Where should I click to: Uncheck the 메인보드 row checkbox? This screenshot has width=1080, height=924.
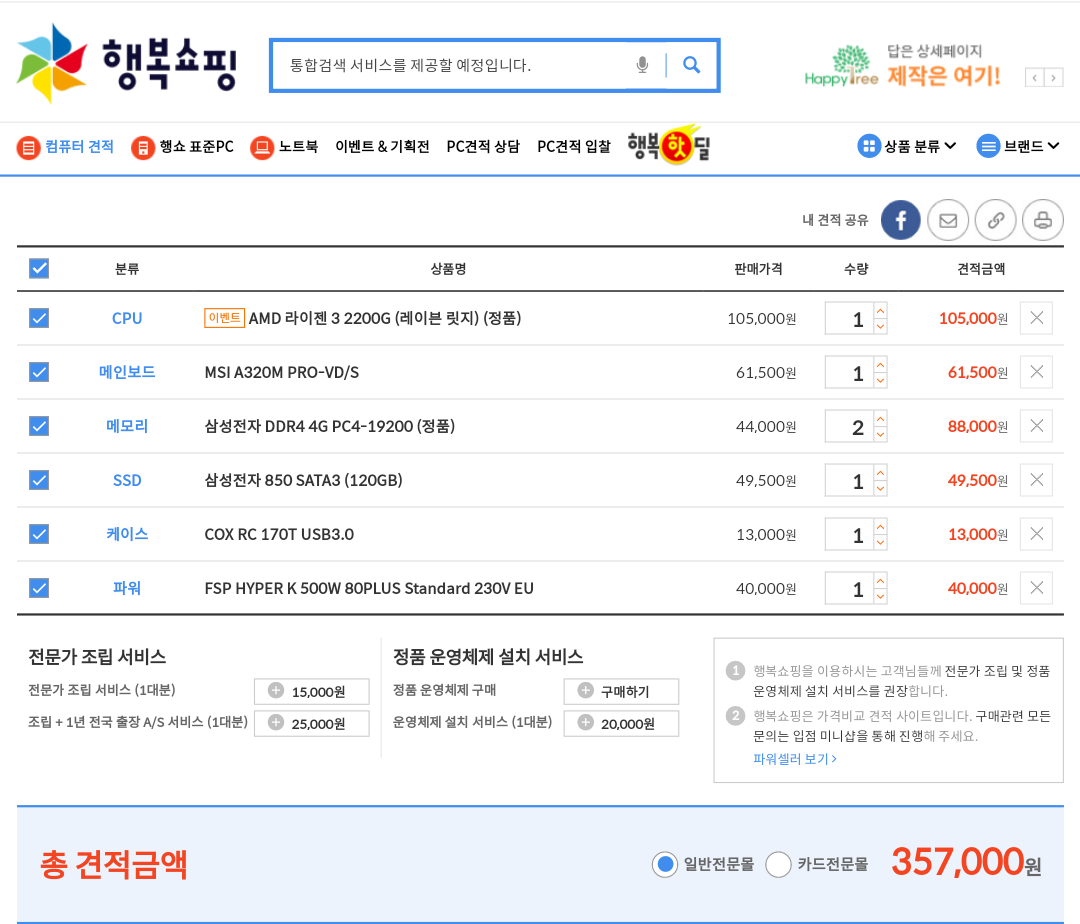[x=39, y=372]
